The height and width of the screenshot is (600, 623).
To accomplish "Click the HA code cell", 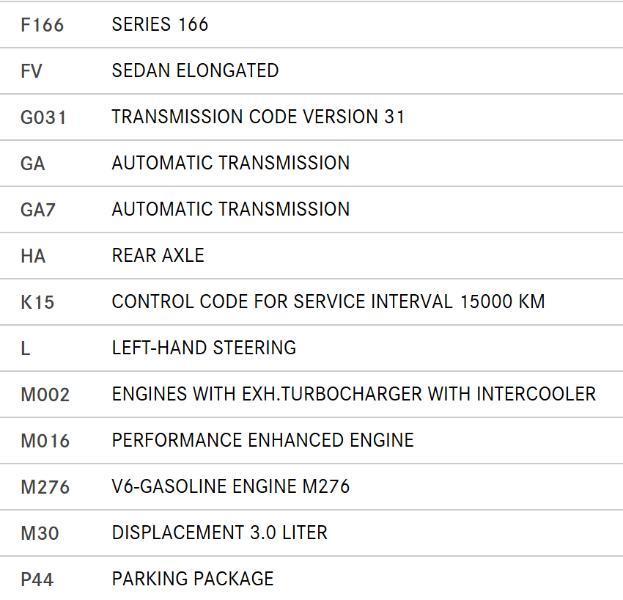I will 33,256.
